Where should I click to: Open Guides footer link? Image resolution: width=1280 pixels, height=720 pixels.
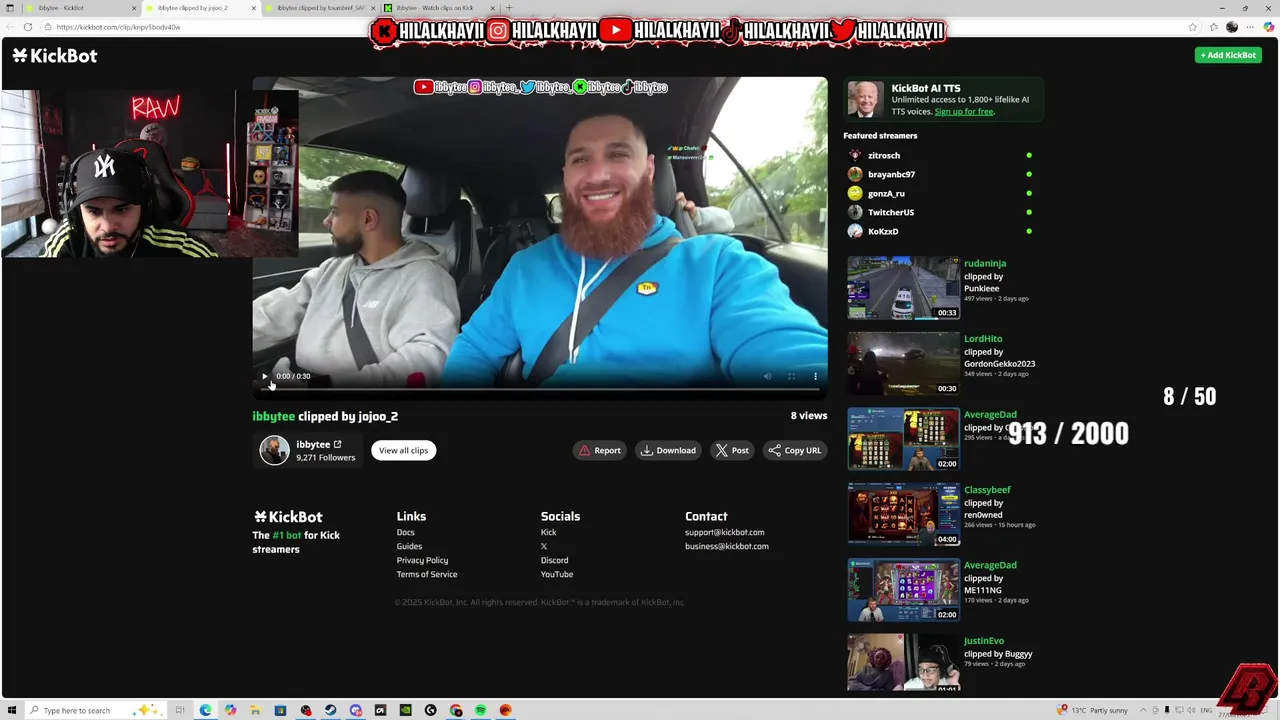pos(409,546)
